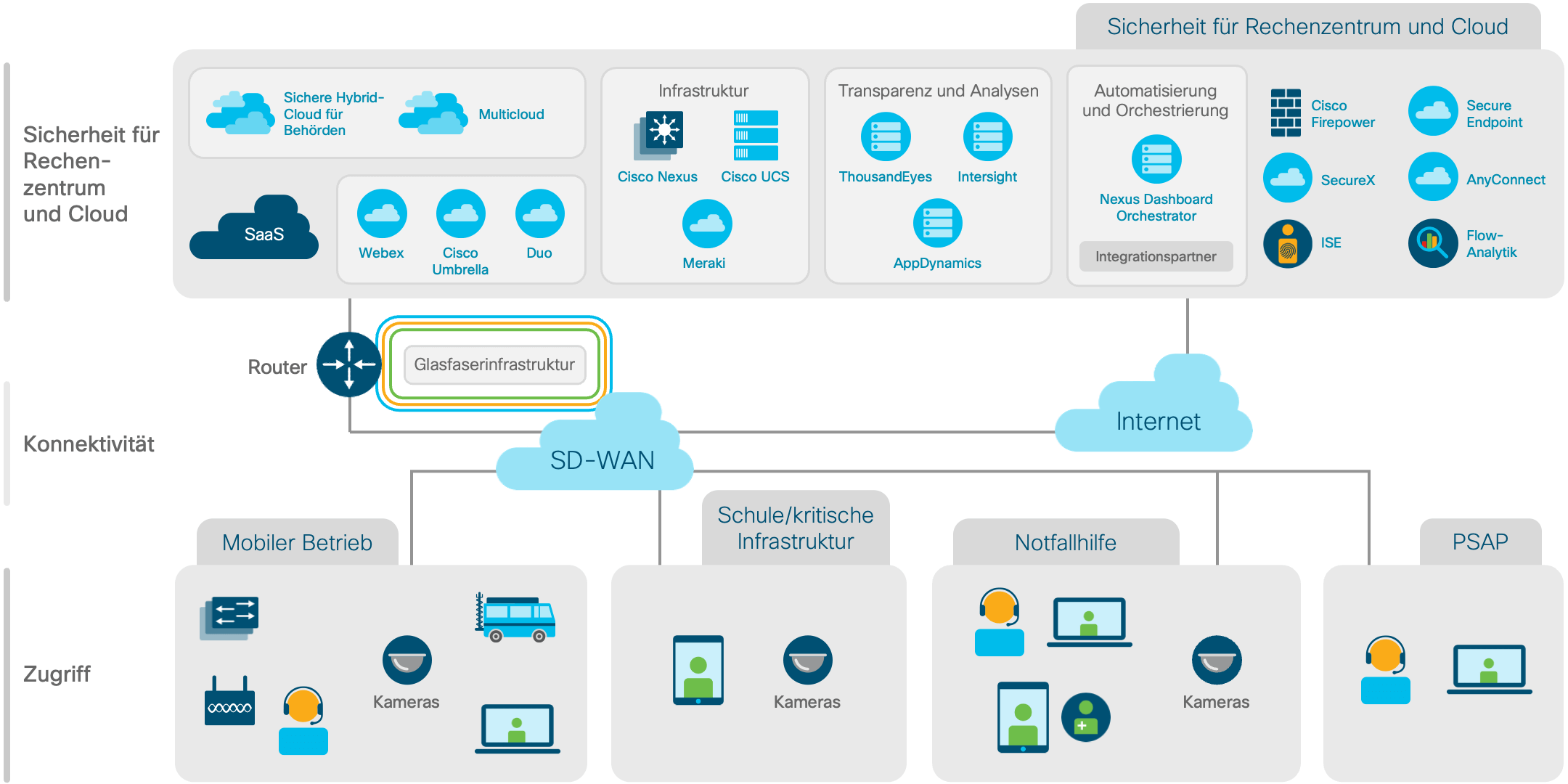
Task: Switch to the PSAP tab
Action: pyautogui.click(x=1480, y=542)
